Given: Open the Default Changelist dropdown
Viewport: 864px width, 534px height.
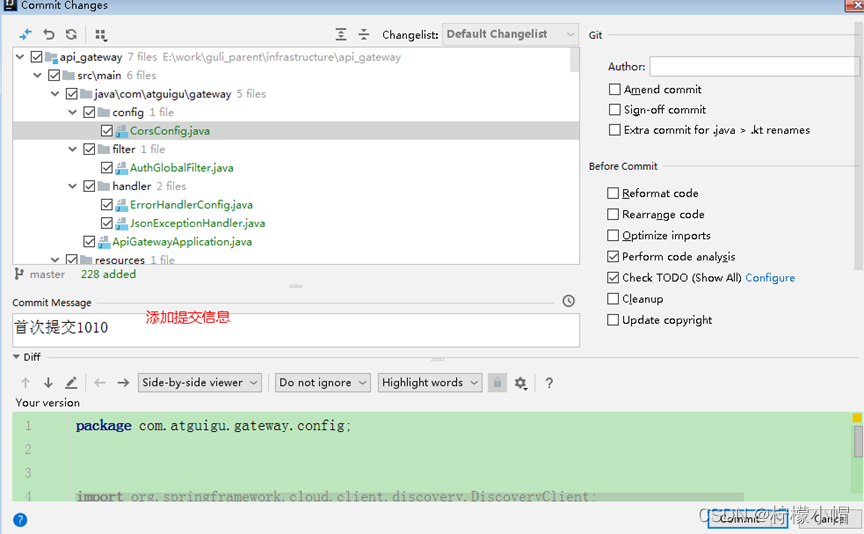Looking at the screenshot, I should click(510, 34).
